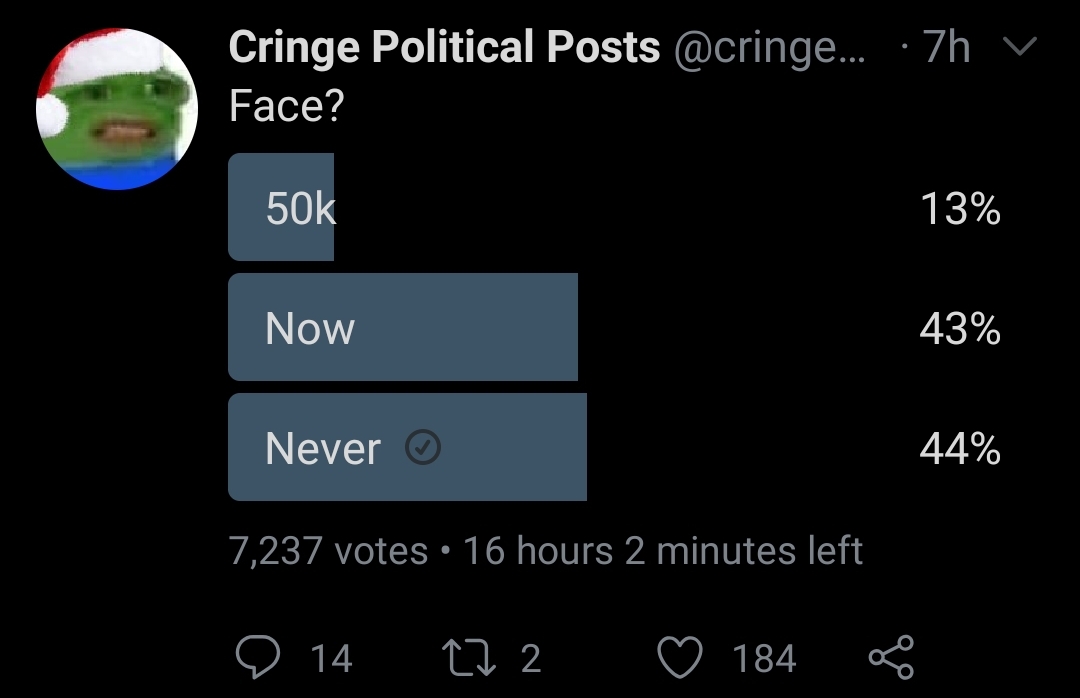Click the 14 replies count
This screenshot has width=1080, height=698.
point(331,658)
